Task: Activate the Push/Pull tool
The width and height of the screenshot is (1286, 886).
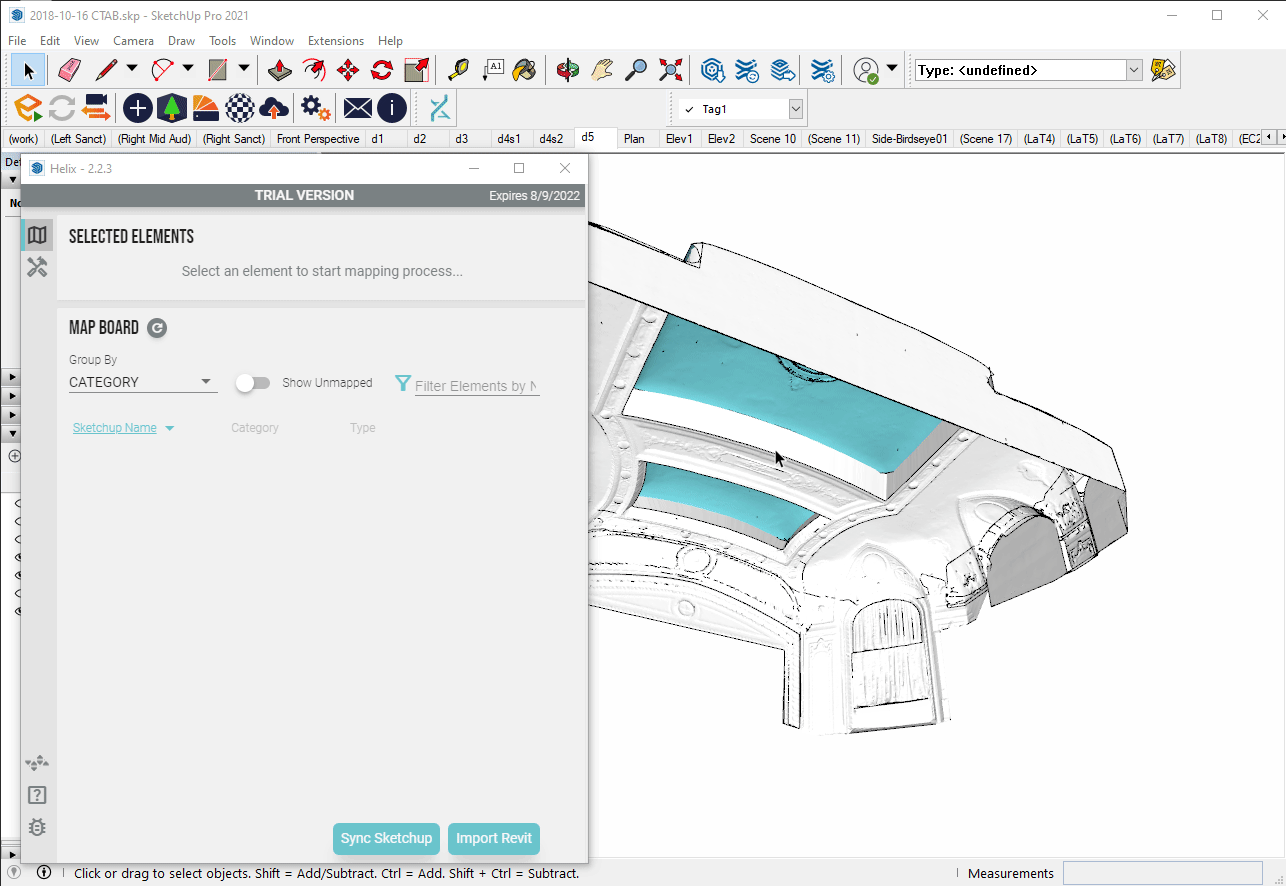Action: pyautogui.click(x=280, y=70)
